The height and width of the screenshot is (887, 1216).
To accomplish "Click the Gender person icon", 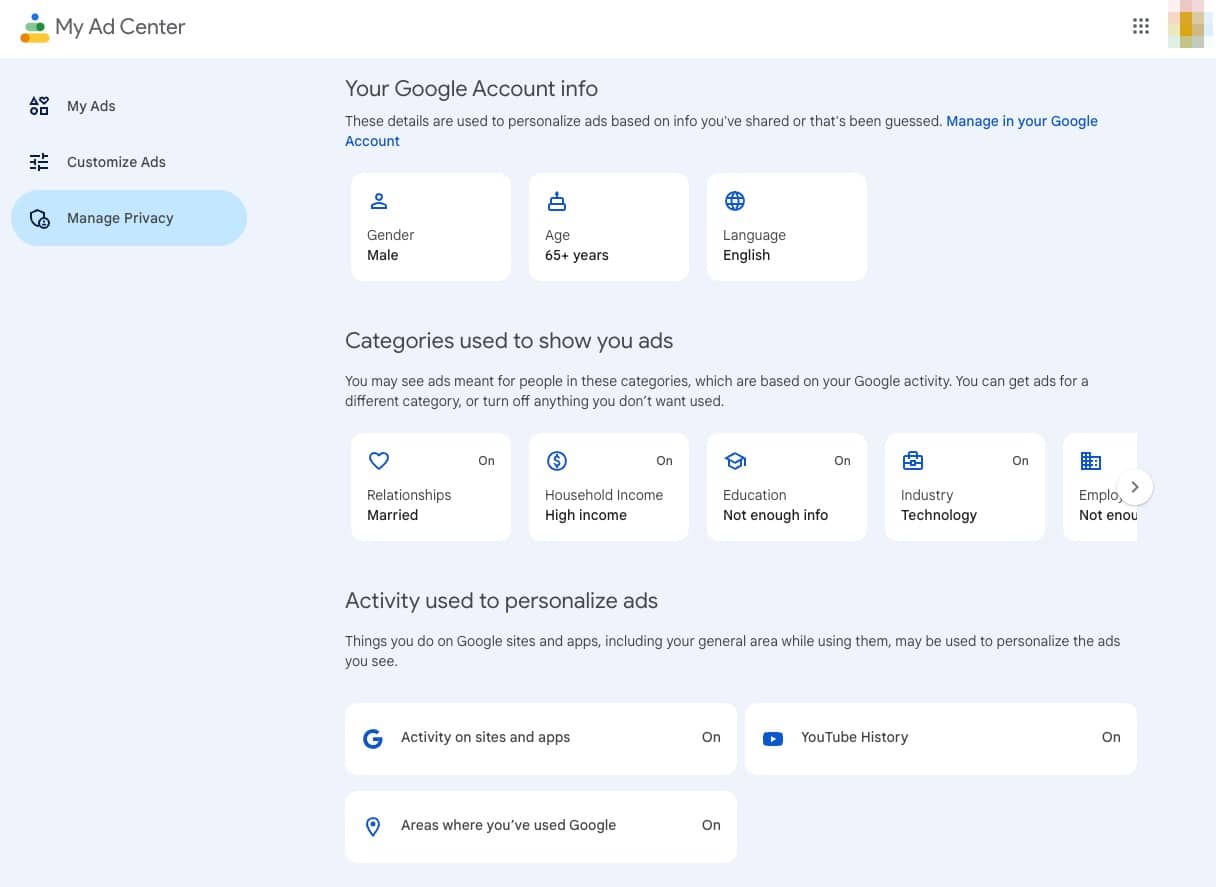I will (379, 201).
